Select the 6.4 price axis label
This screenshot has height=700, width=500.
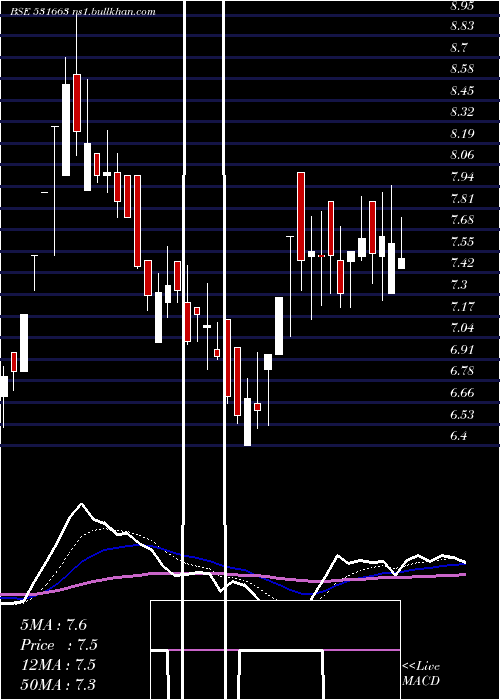click(460, 436)
